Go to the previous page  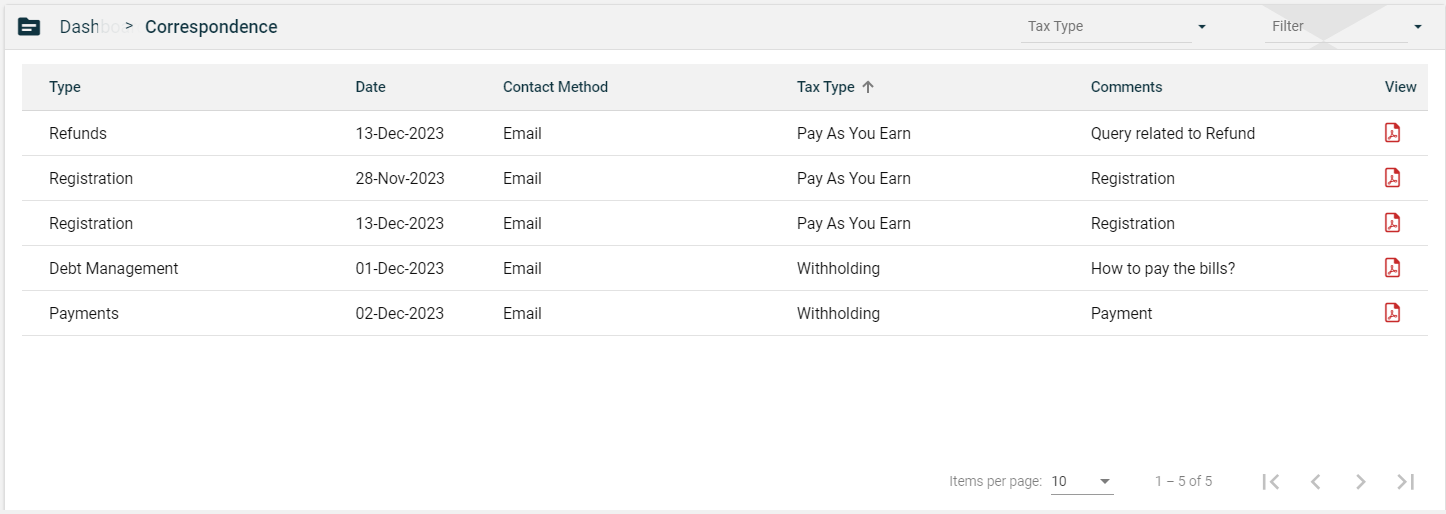[1316, 481]
